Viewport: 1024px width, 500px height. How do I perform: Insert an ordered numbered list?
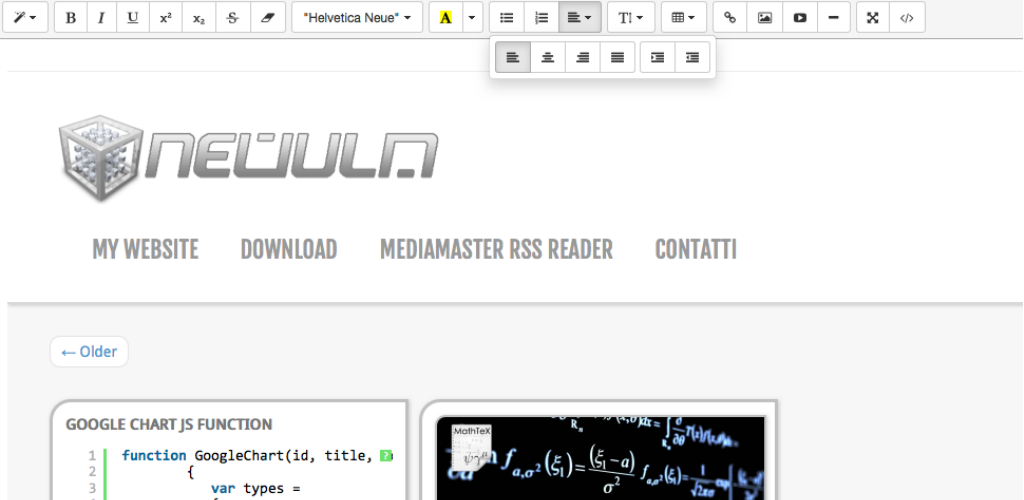click(541, 18)
